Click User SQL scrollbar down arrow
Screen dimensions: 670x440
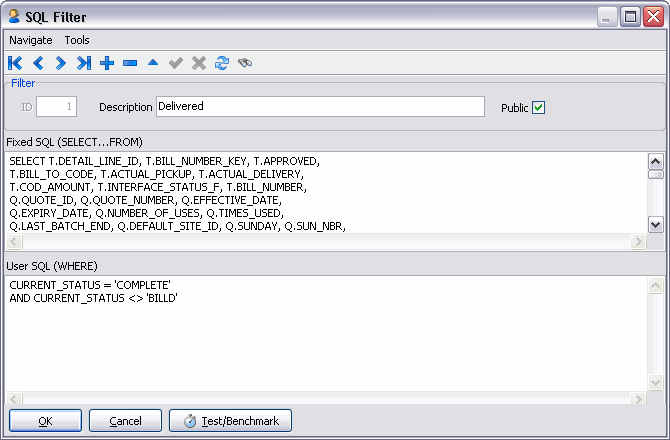pyautogui.click(x=655, y=382)
